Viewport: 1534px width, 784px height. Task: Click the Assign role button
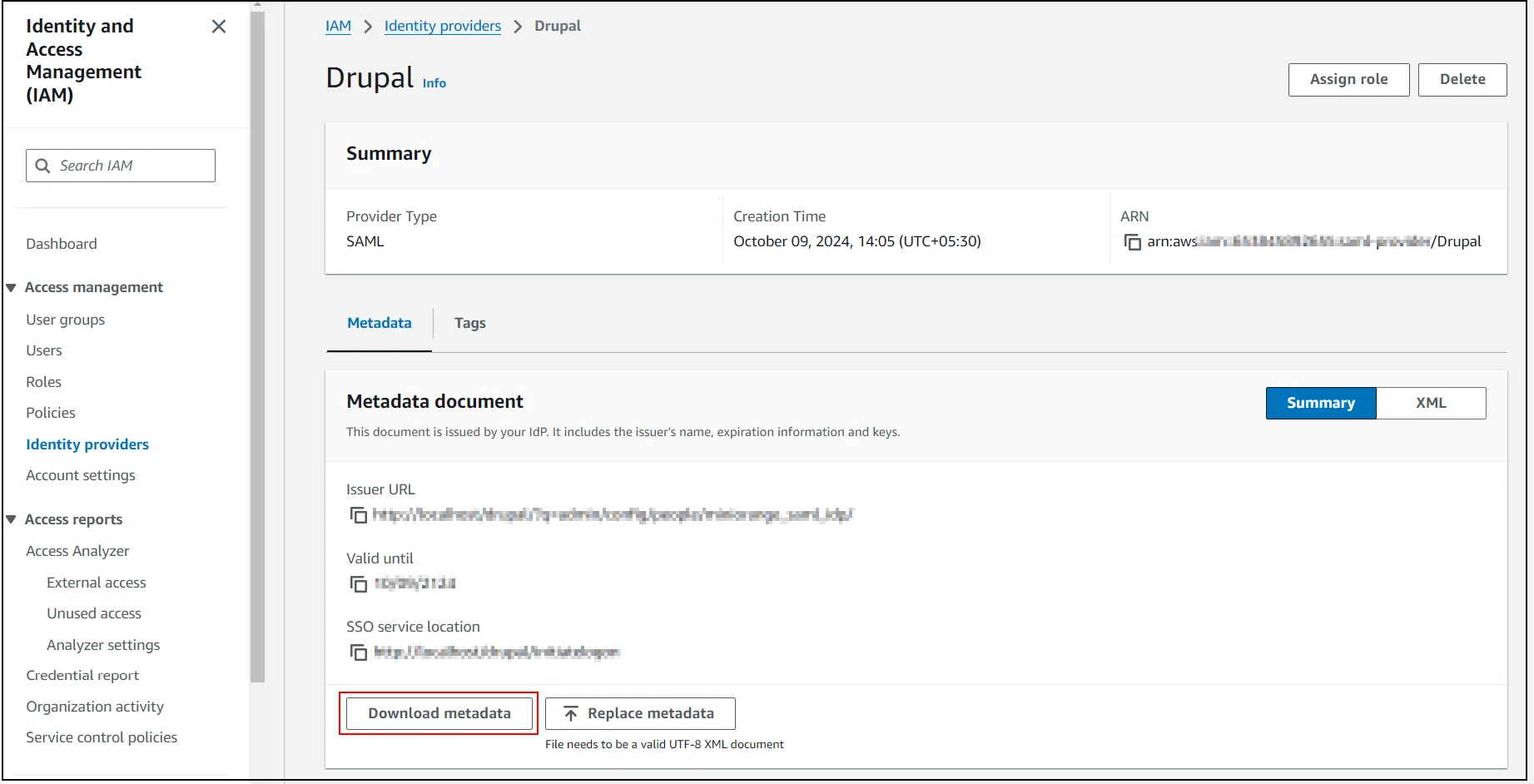1348,80
